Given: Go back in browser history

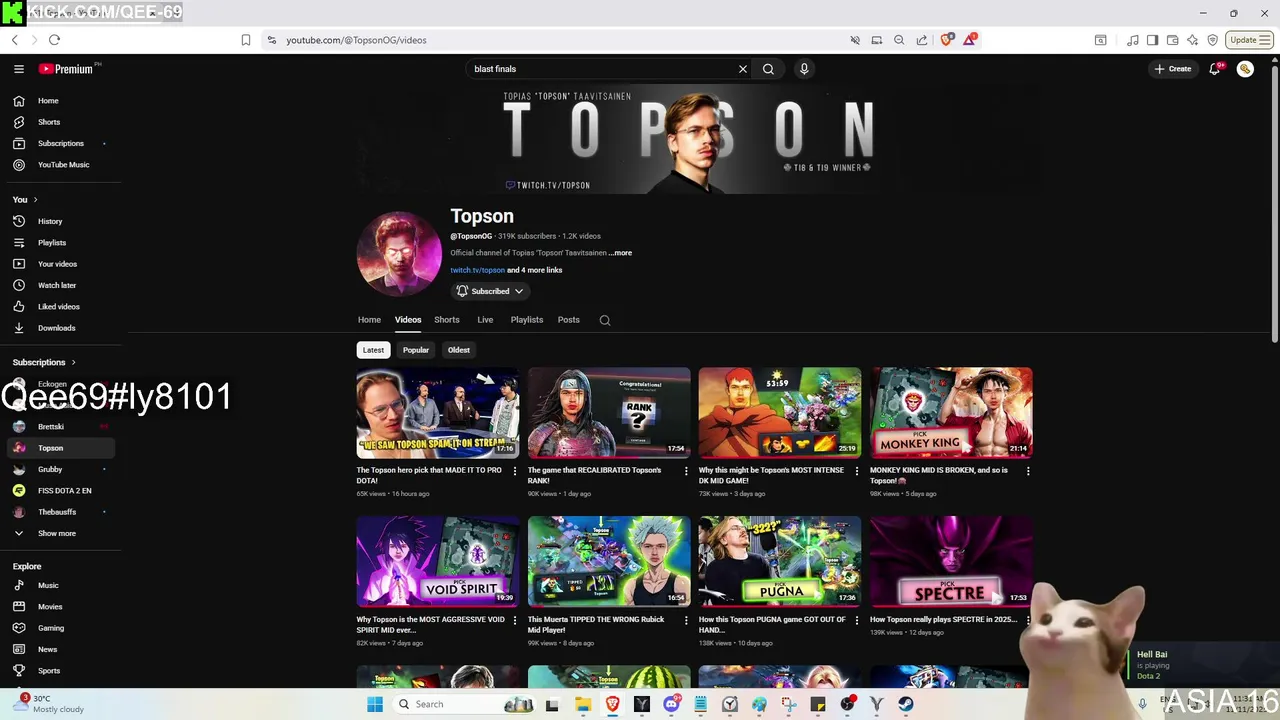Looking at the screenshot, I should click(x=15, y=40).
